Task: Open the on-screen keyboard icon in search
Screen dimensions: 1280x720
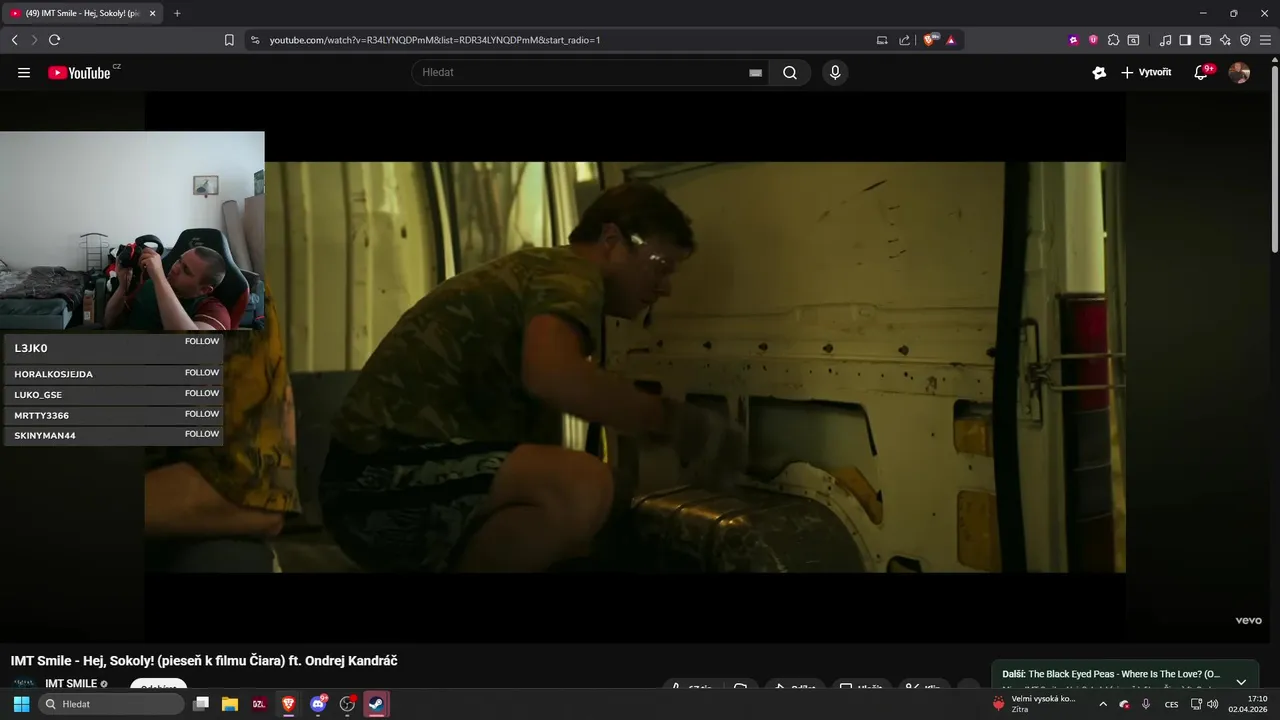Action: [x=755, y=73]
